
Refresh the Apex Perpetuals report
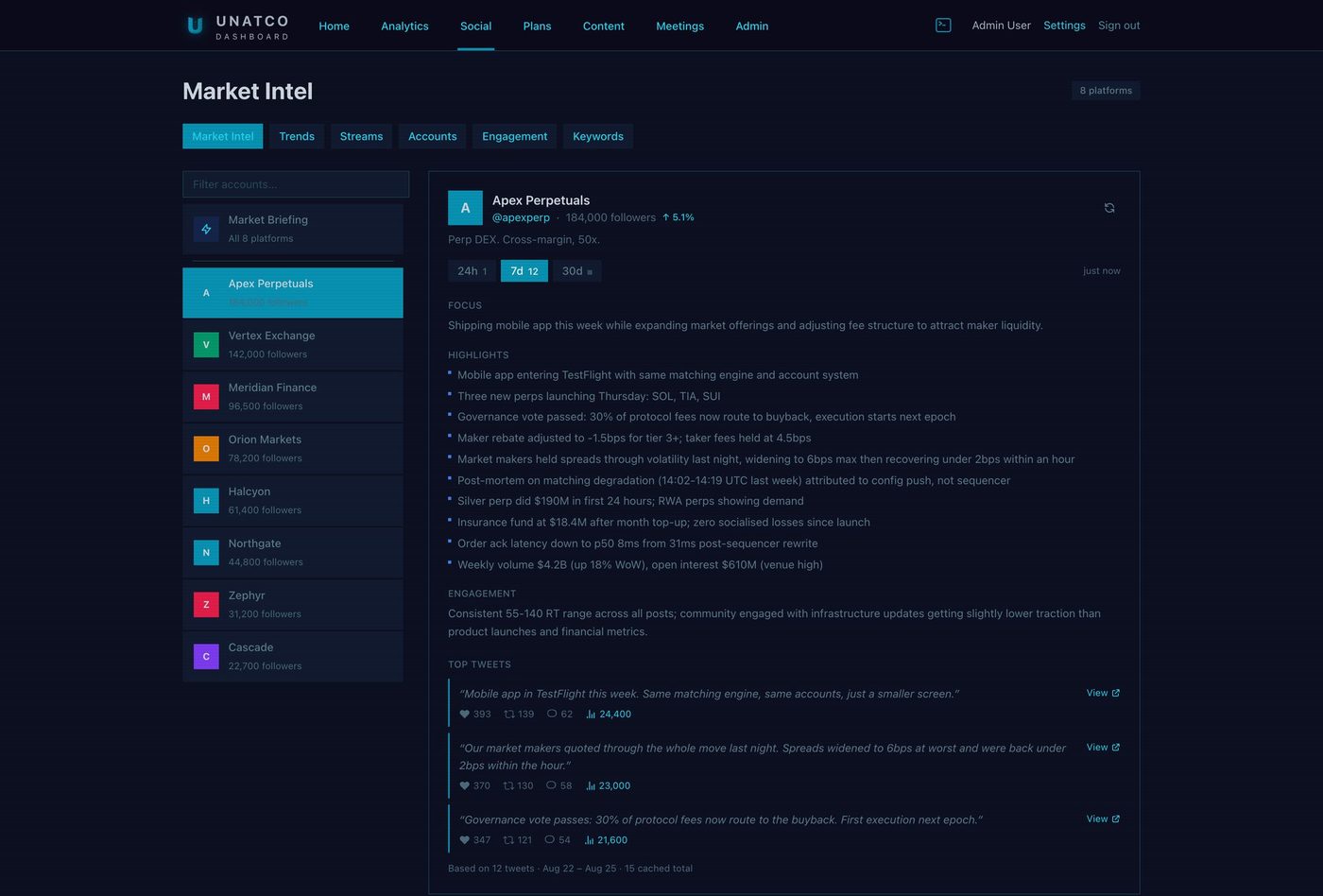(1109, 208)
